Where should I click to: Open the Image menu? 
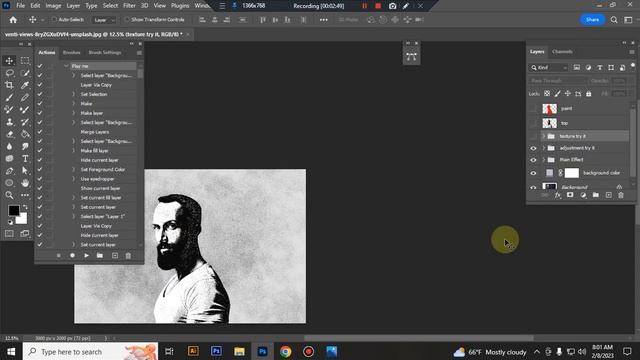tap(53, 6)
